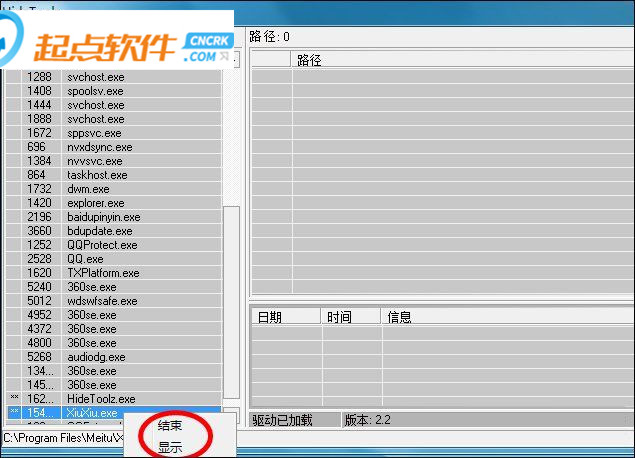Select the 360se.exe row with PID 4800
This screenshot has width=635, height=458.
tap(114, 343)
